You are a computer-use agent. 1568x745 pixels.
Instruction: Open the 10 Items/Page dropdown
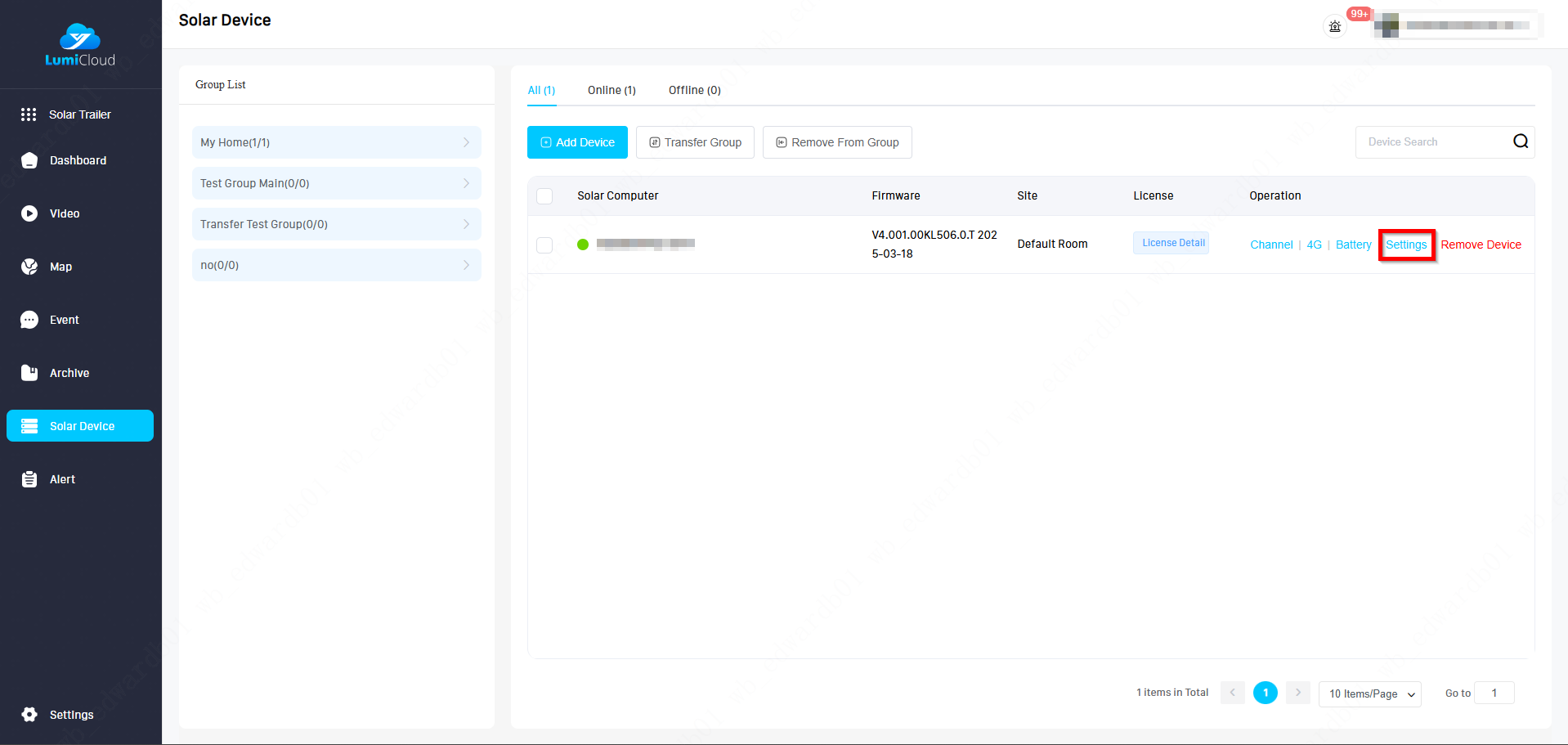1369,693
